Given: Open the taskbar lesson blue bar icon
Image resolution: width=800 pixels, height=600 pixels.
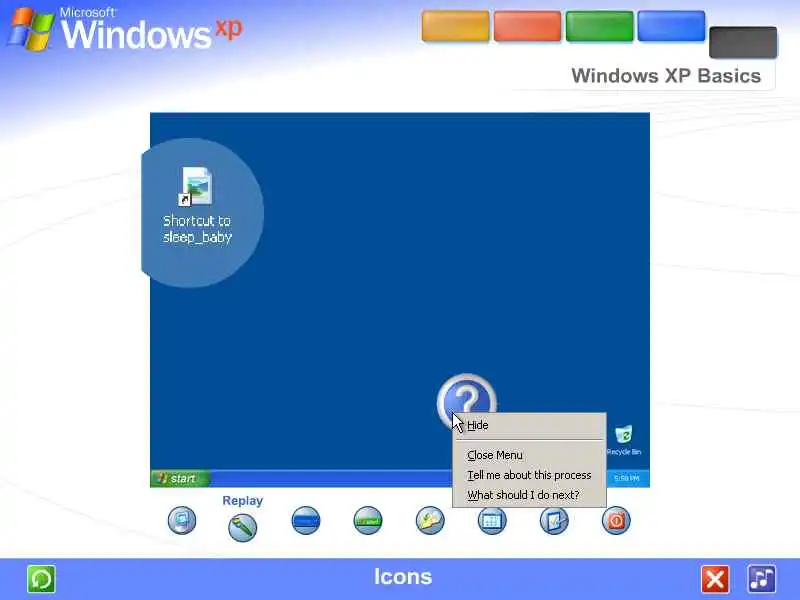Looking at the screenshot, I should 306,520.
